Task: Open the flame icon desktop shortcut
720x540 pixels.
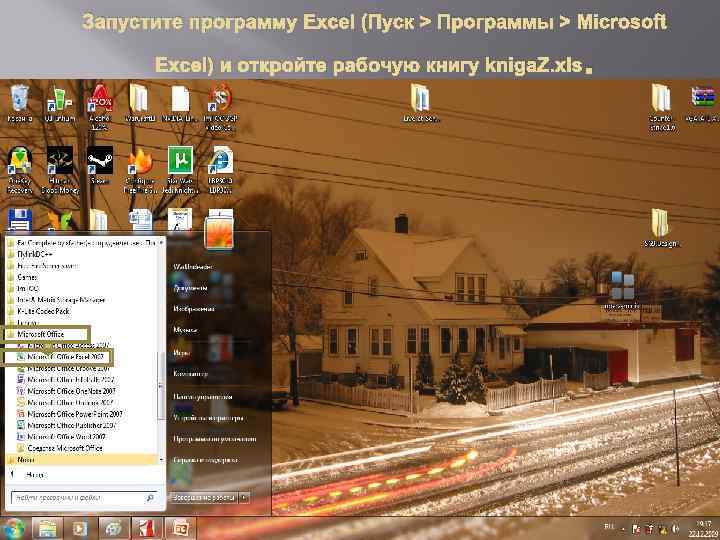Action: [x=140, y=169]
